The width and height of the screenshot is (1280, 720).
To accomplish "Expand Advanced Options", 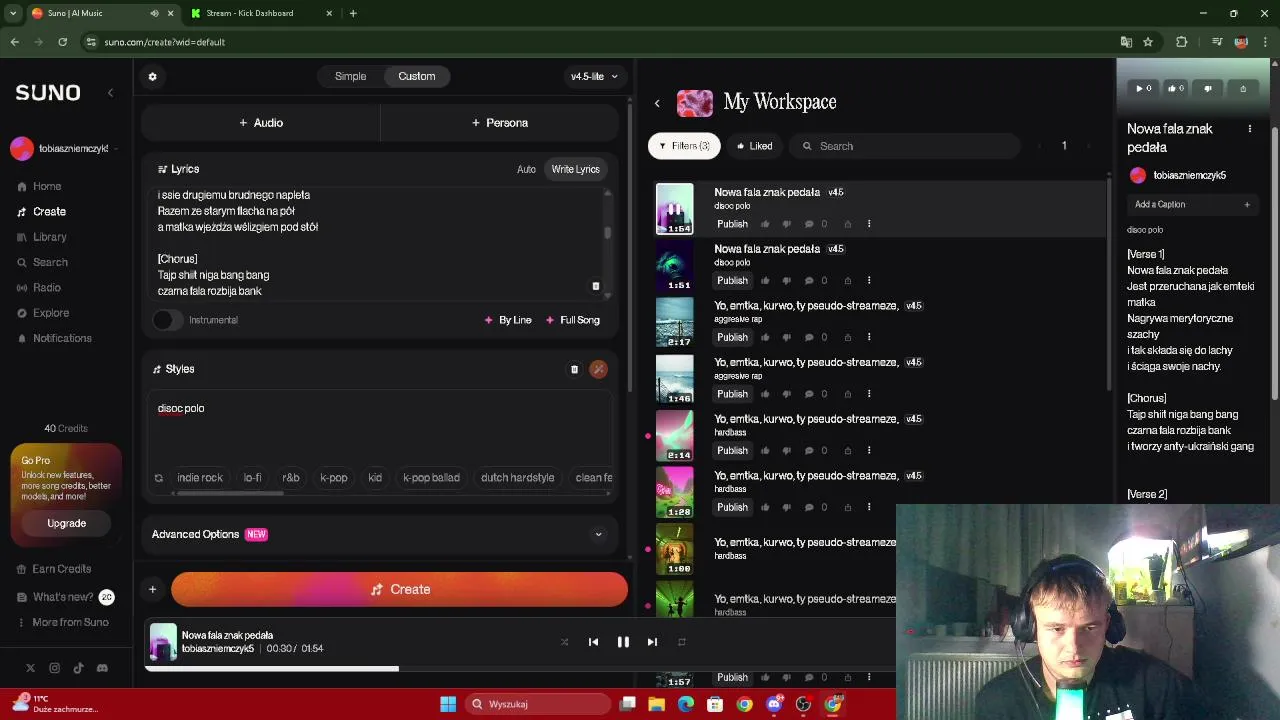I will pyautogui.click(x=378, y=534).
